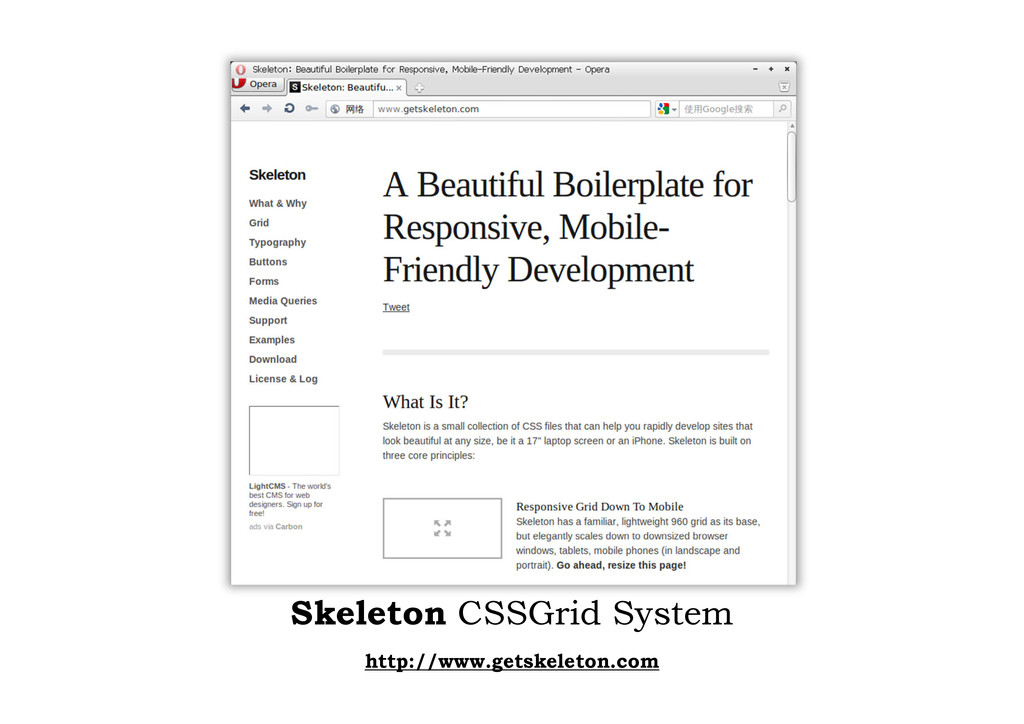Click the Responsive Grid Down To Mobile heading
This screenshot has width=1024, height=724.
(600, 507)
